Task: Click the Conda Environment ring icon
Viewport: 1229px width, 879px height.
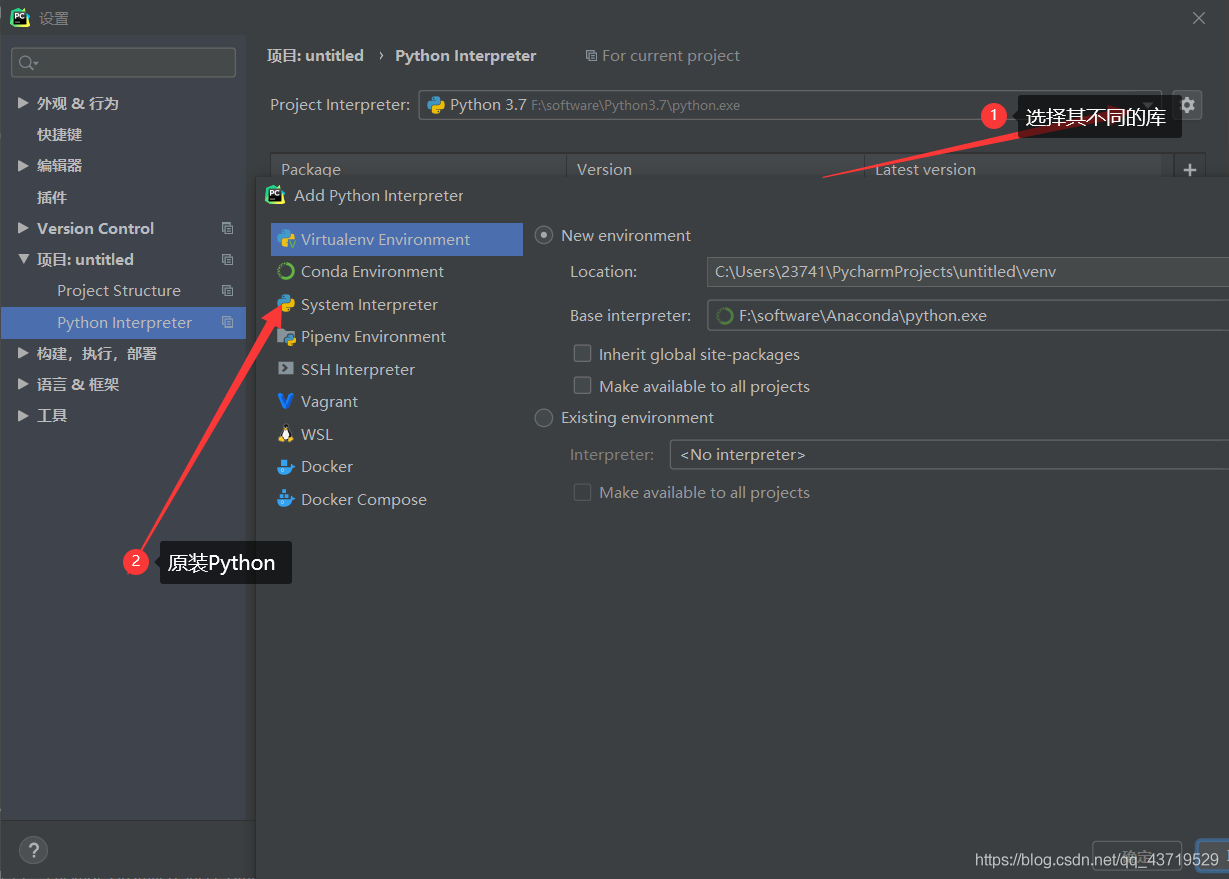Action: point(286,271)
